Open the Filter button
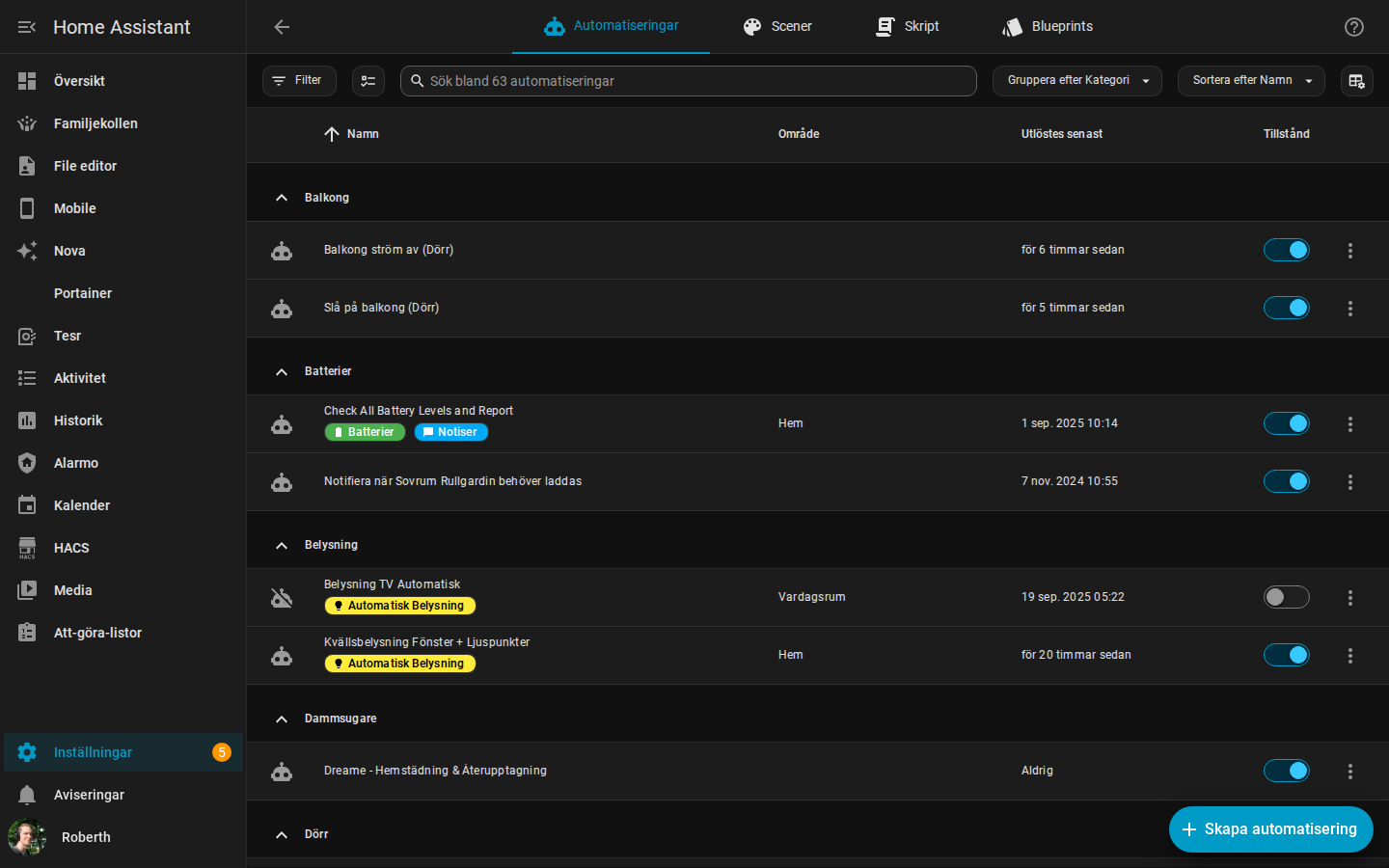This screenshot has width=1389, height=868. [x=299, y=81]
